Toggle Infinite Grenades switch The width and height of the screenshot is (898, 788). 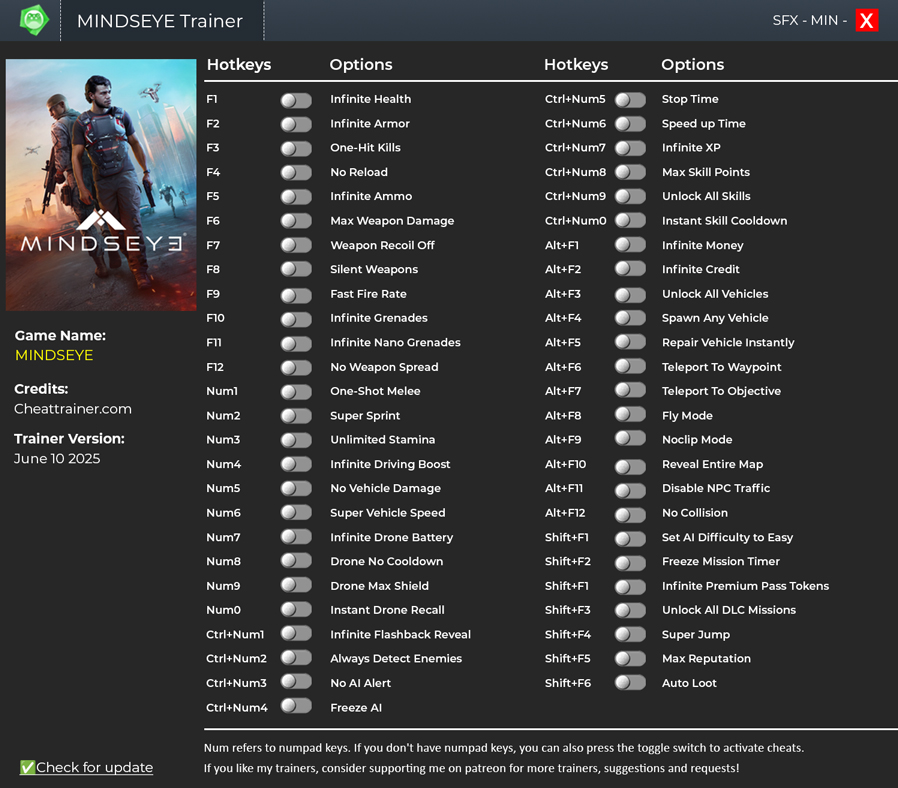click(296, 319)
